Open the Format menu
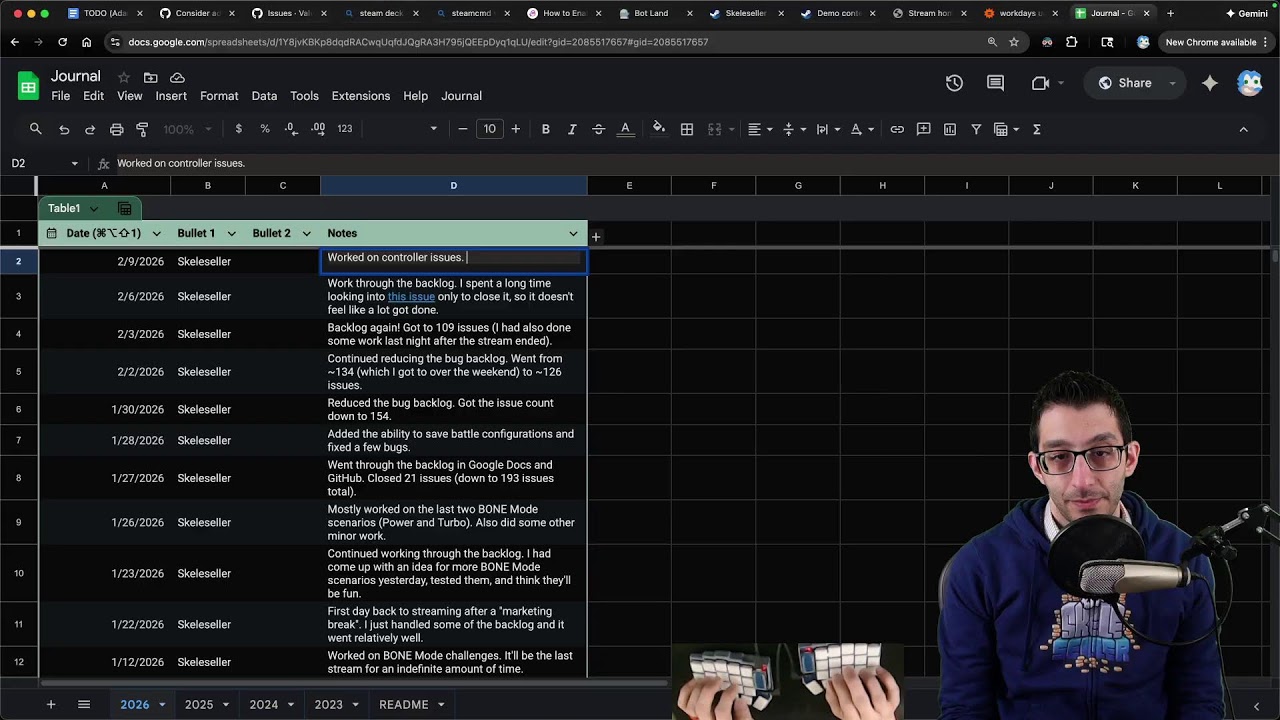This screenshot has height=720, width=1280. pos(219,96)
